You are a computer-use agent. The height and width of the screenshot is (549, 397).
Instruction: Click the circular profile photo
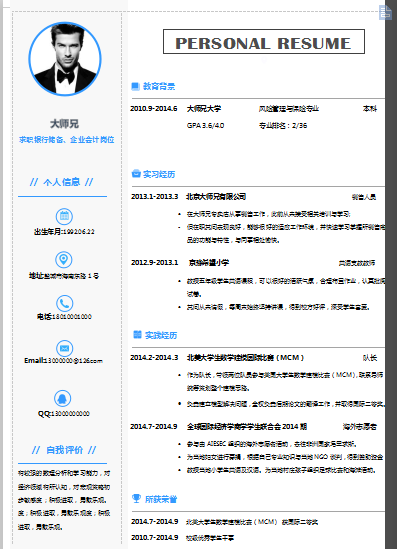65,59
